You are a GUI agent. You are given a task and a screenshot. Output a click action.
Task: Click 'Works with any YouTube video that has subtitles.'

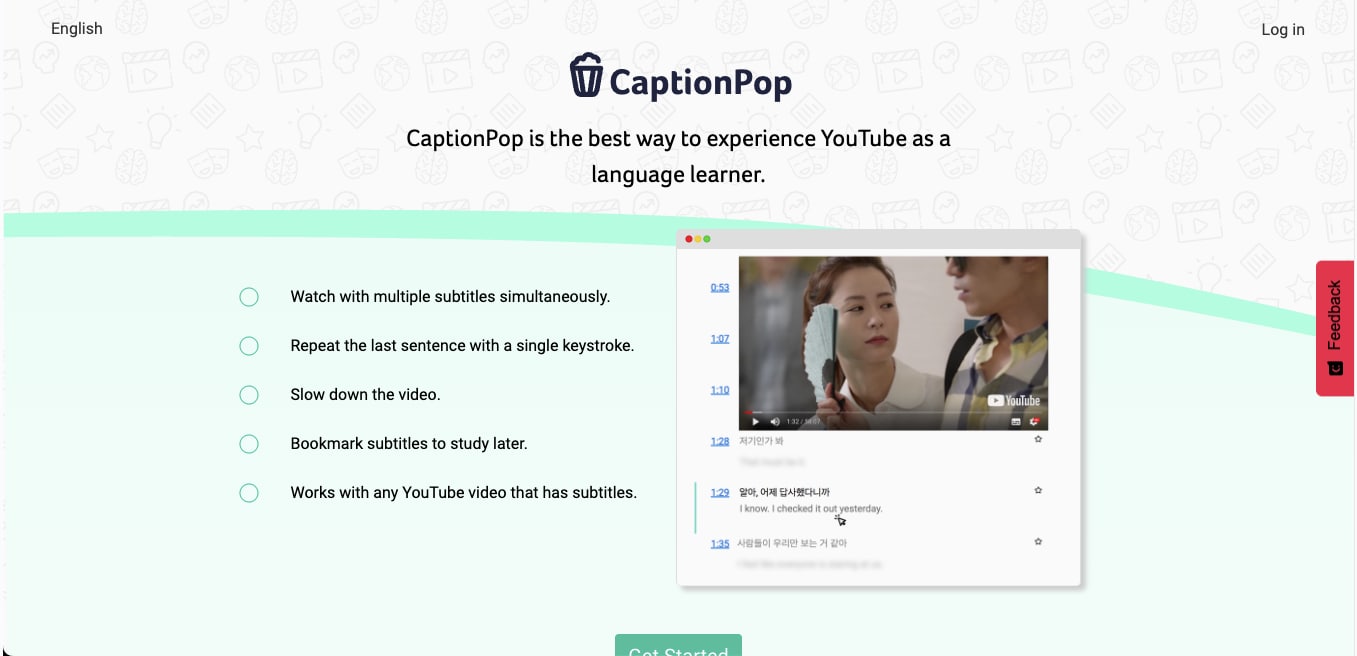coord(463,493)
